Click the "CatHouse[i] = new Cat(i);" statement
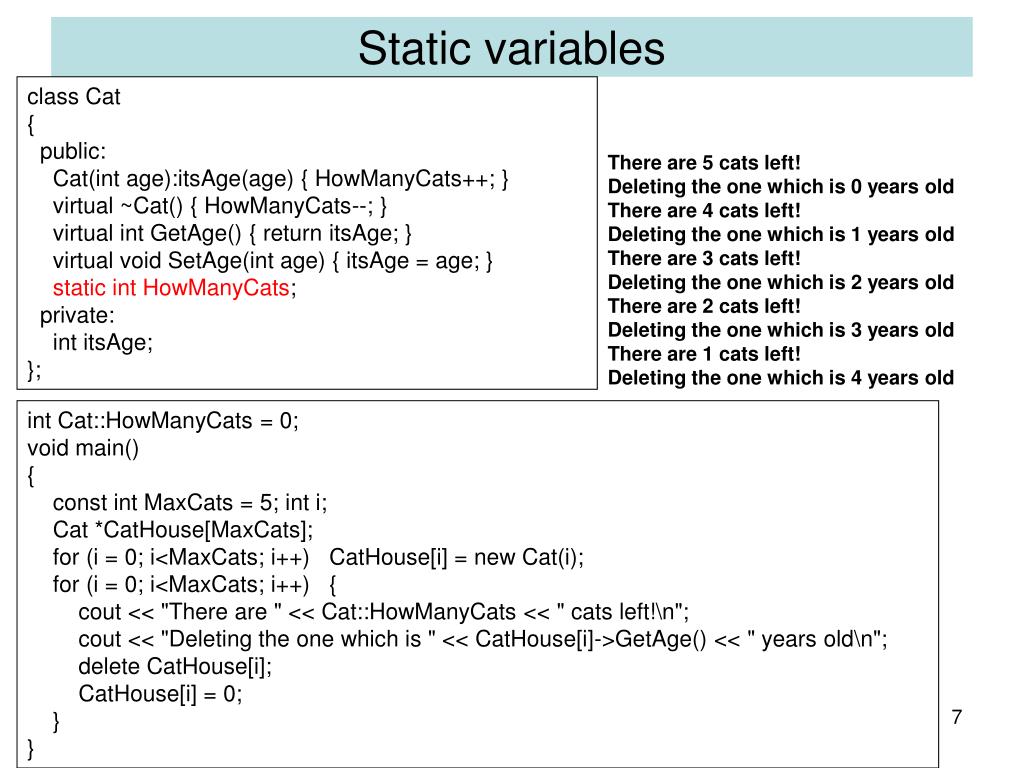1024x768 pixels. pyautogui.click(x=456, y=557)
